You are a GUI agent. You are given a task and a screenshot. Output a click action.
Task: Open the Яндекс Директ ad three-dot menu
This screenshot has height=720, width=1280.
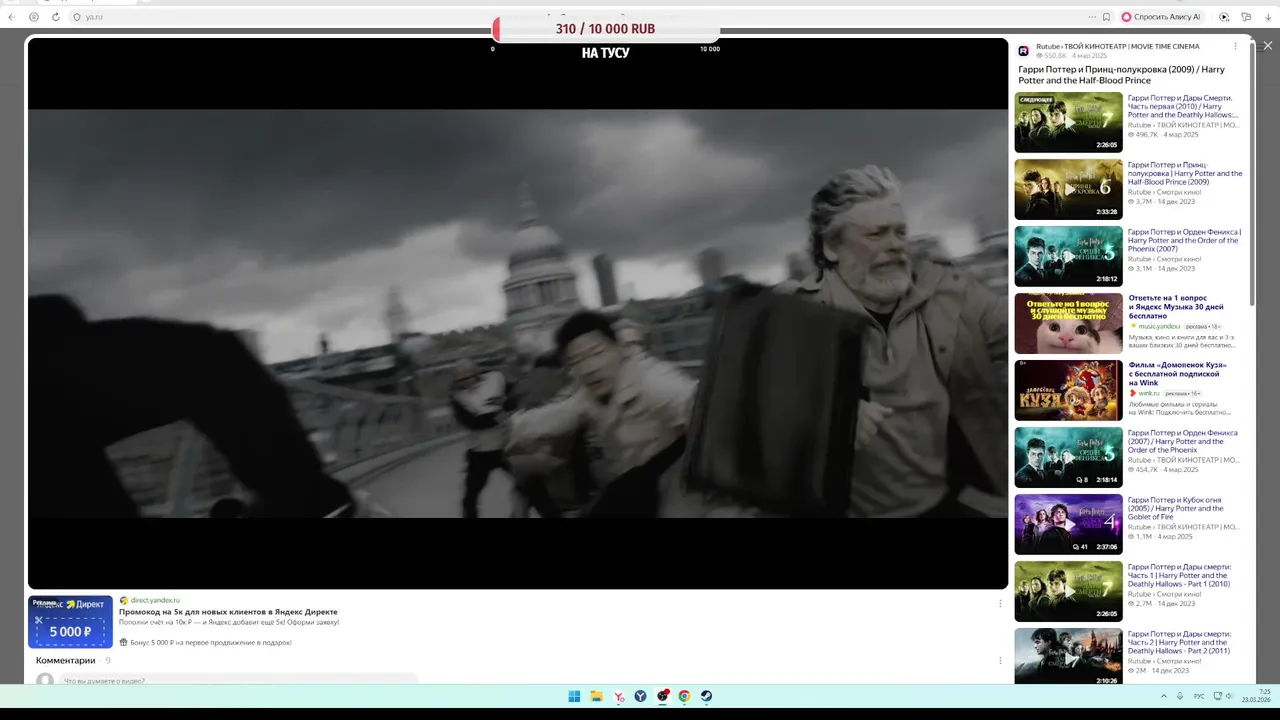[1000, 603]
